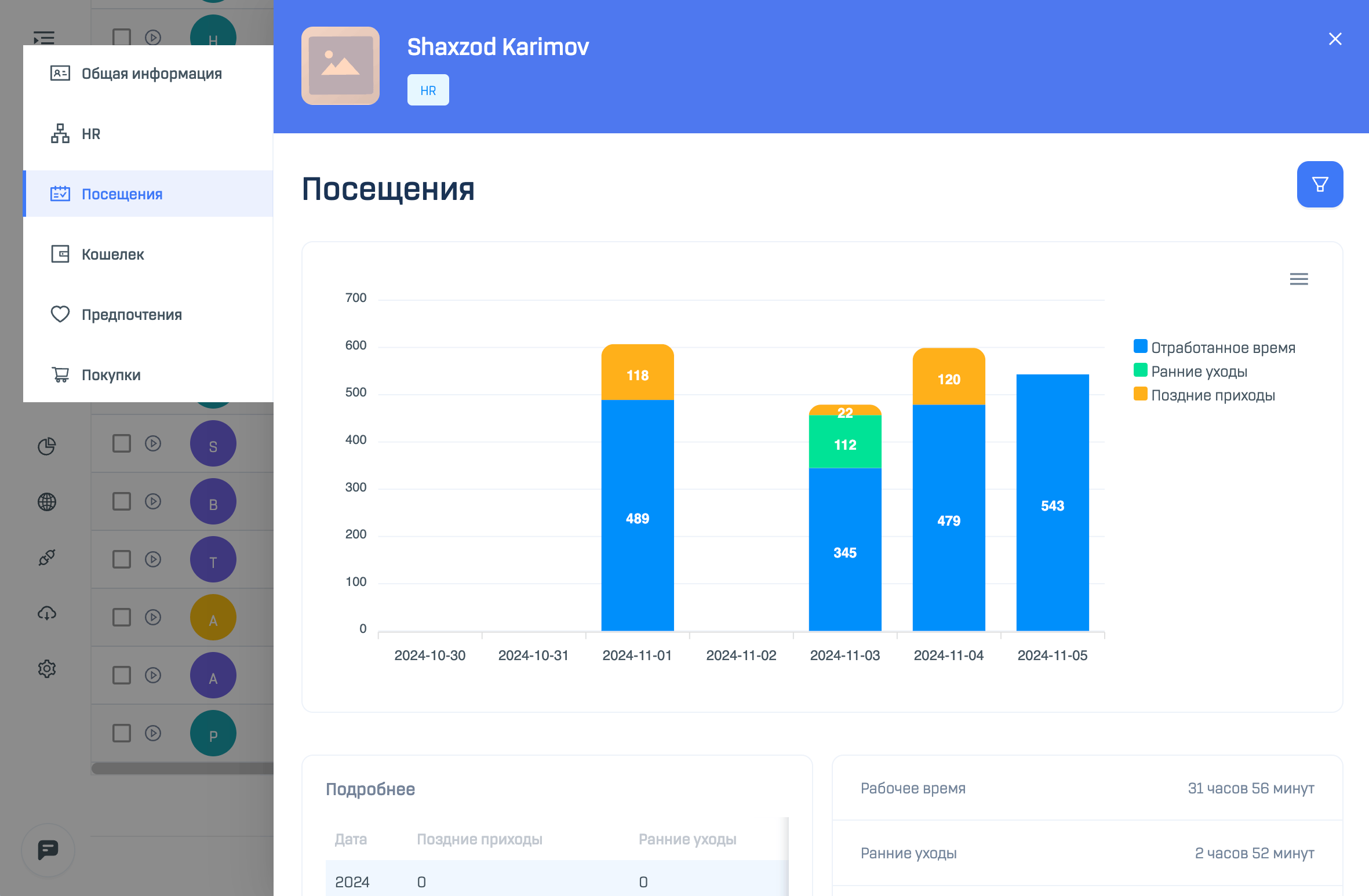The height and width of the screenshot is (896, 1369).
Task: Click the play icon in the purple A row
Action: [x=153, y=676]
